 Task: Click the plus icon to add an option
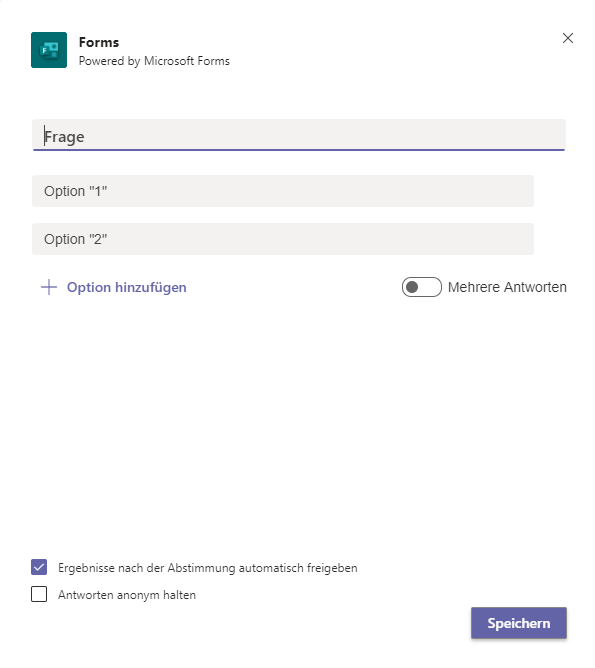click(49, 287)
